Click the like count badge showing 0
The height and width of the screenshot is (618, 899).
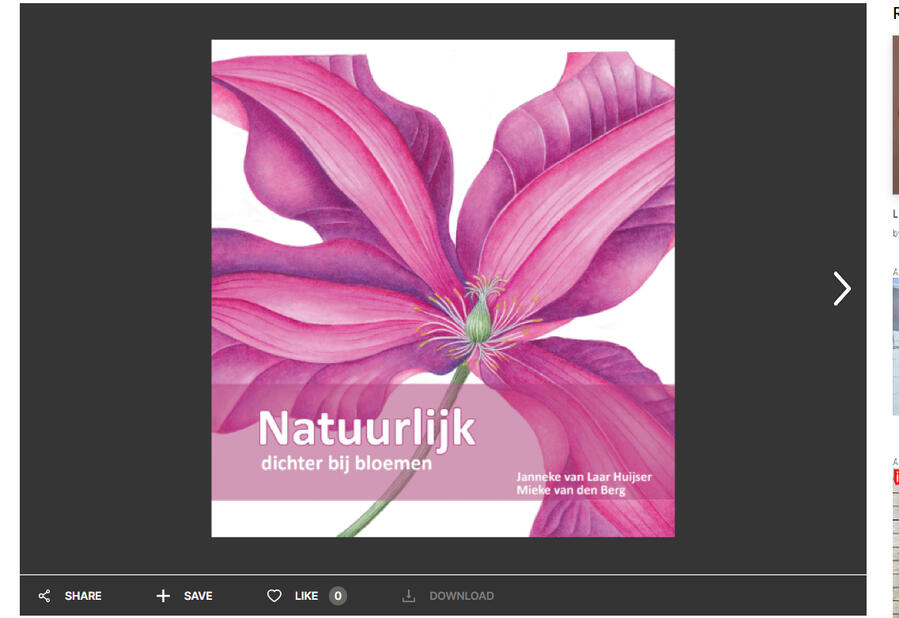point(338,596)
